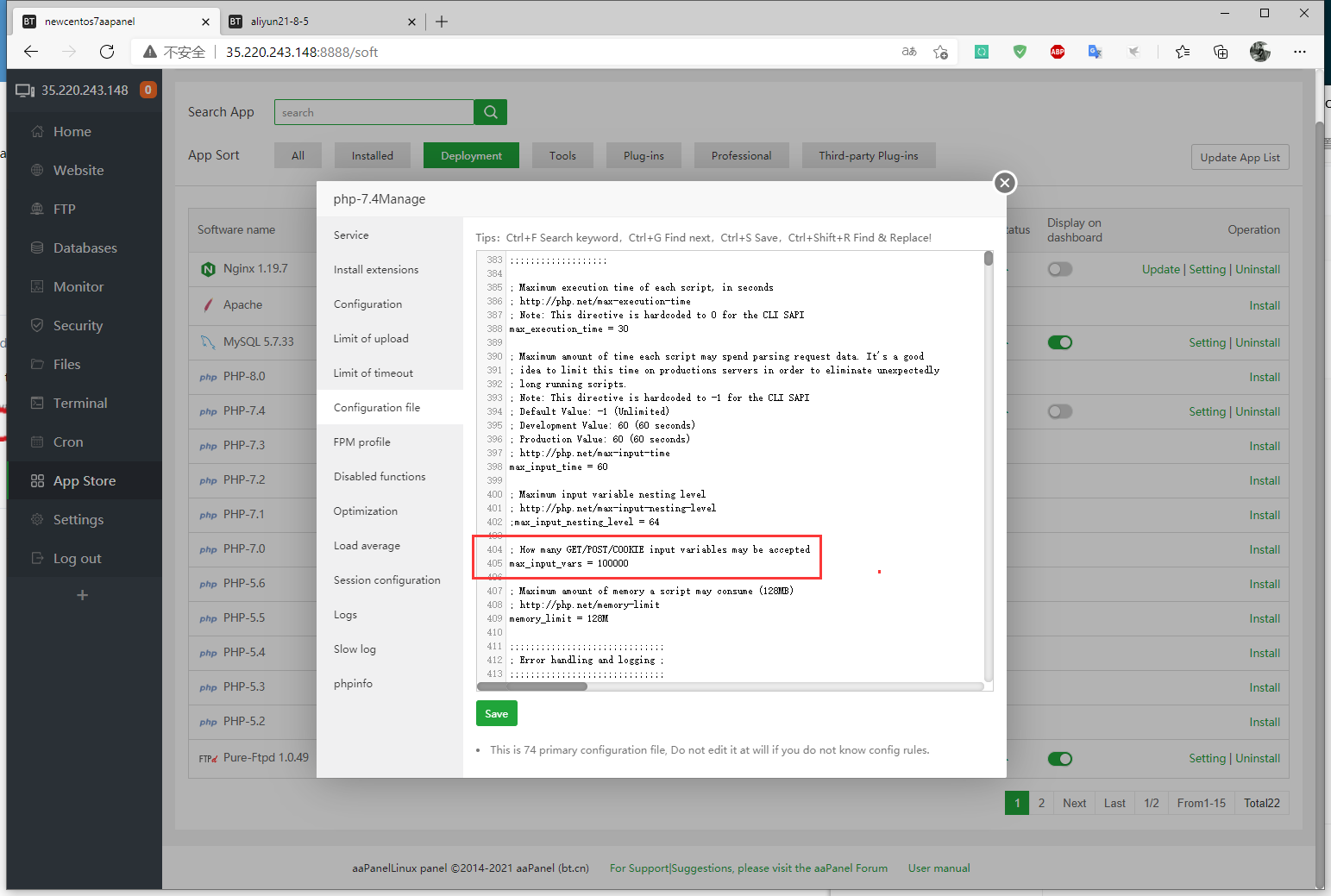The width and height of the screenshot is (1331, 896).
Task: Click the teal square extension icon
Action: point(982,52)
